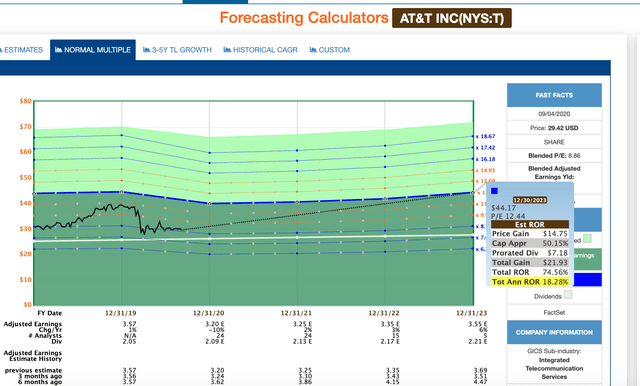The image size is (640, 386).
Task: Click the 12/31/20 fiscal year label
Action: tap(209, 313)
